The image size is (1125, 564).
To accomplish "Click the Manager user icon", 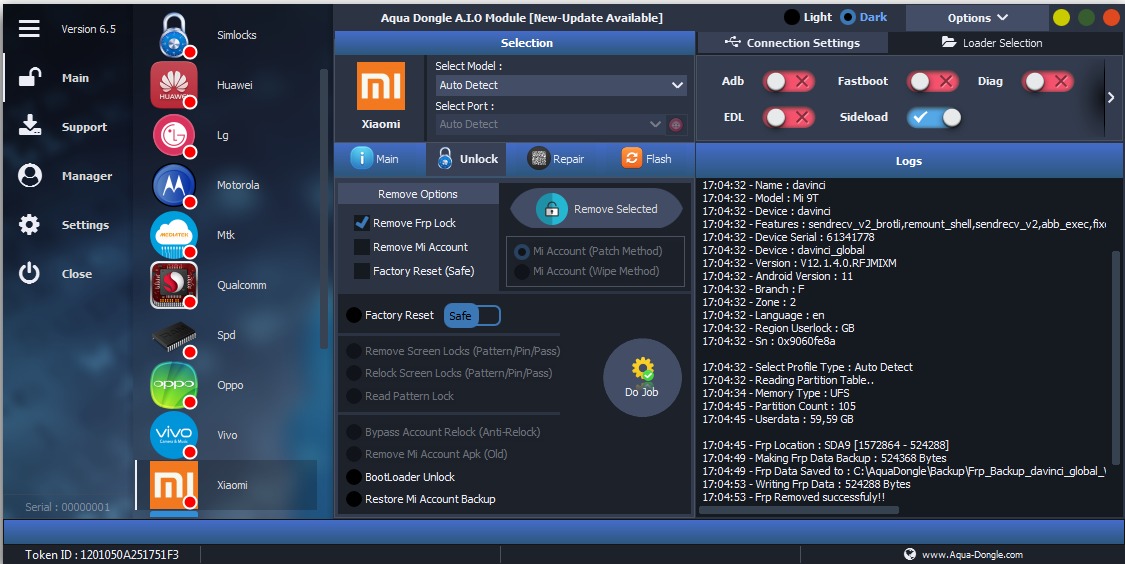I will pyautogui.click(x=29, y=175).
